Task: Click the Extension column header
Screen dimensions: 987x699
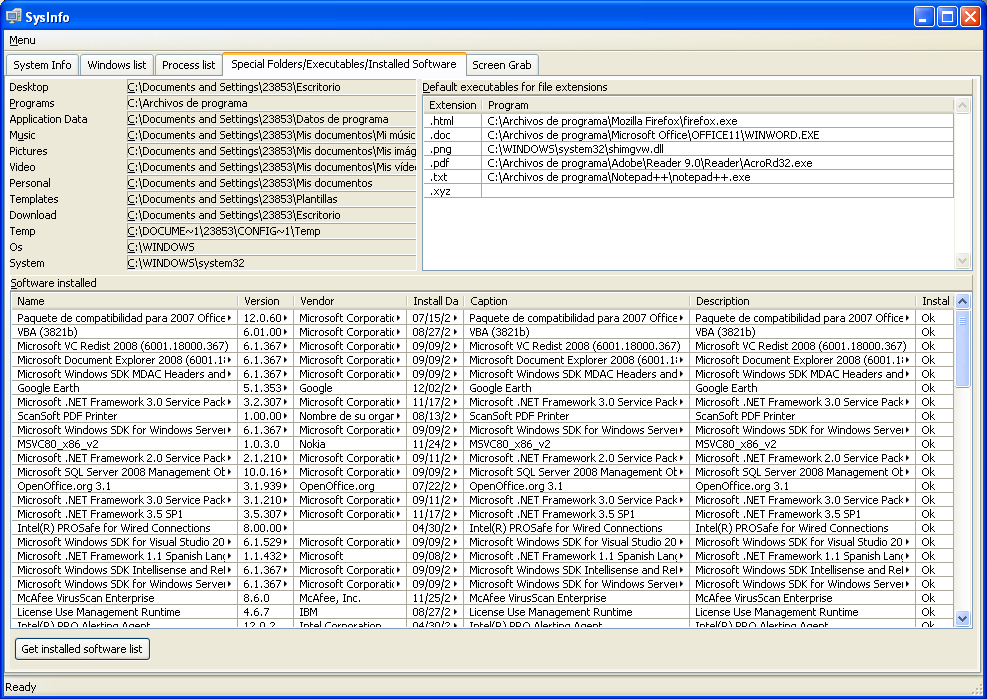Action: [x=453, y=105]
